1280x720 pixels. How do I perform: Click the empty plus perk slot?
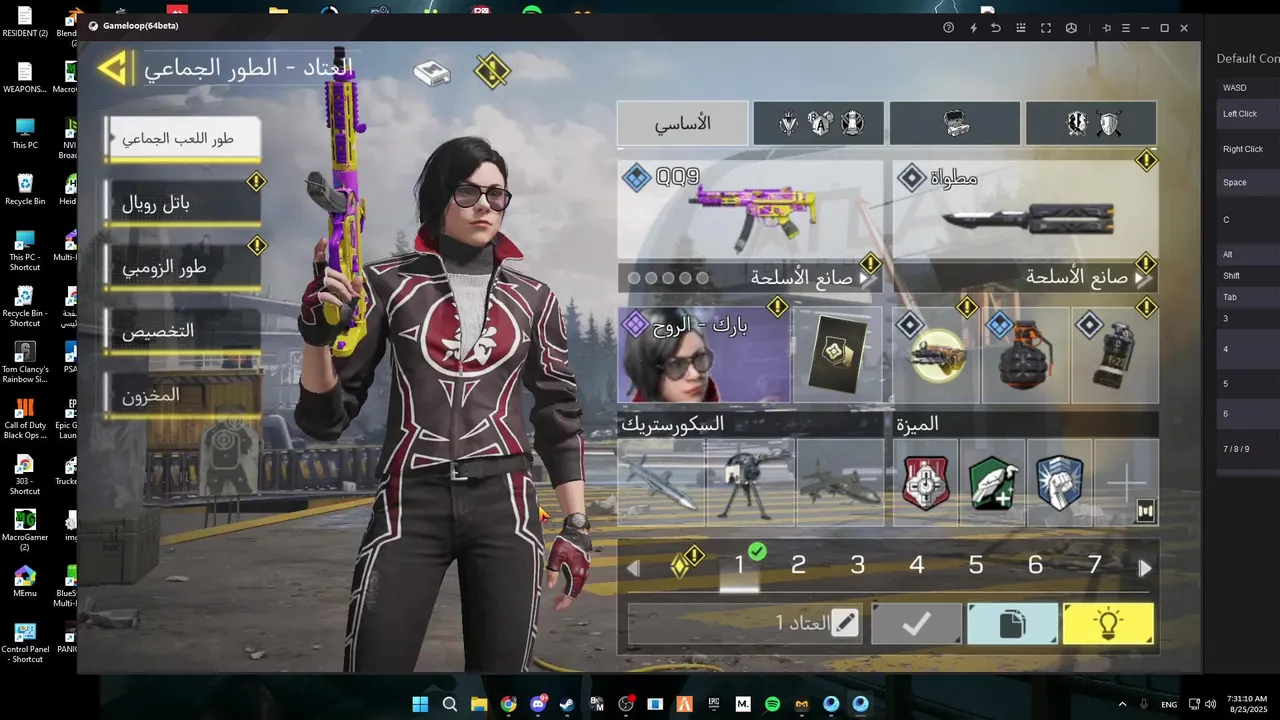(x=1126, y=482)
